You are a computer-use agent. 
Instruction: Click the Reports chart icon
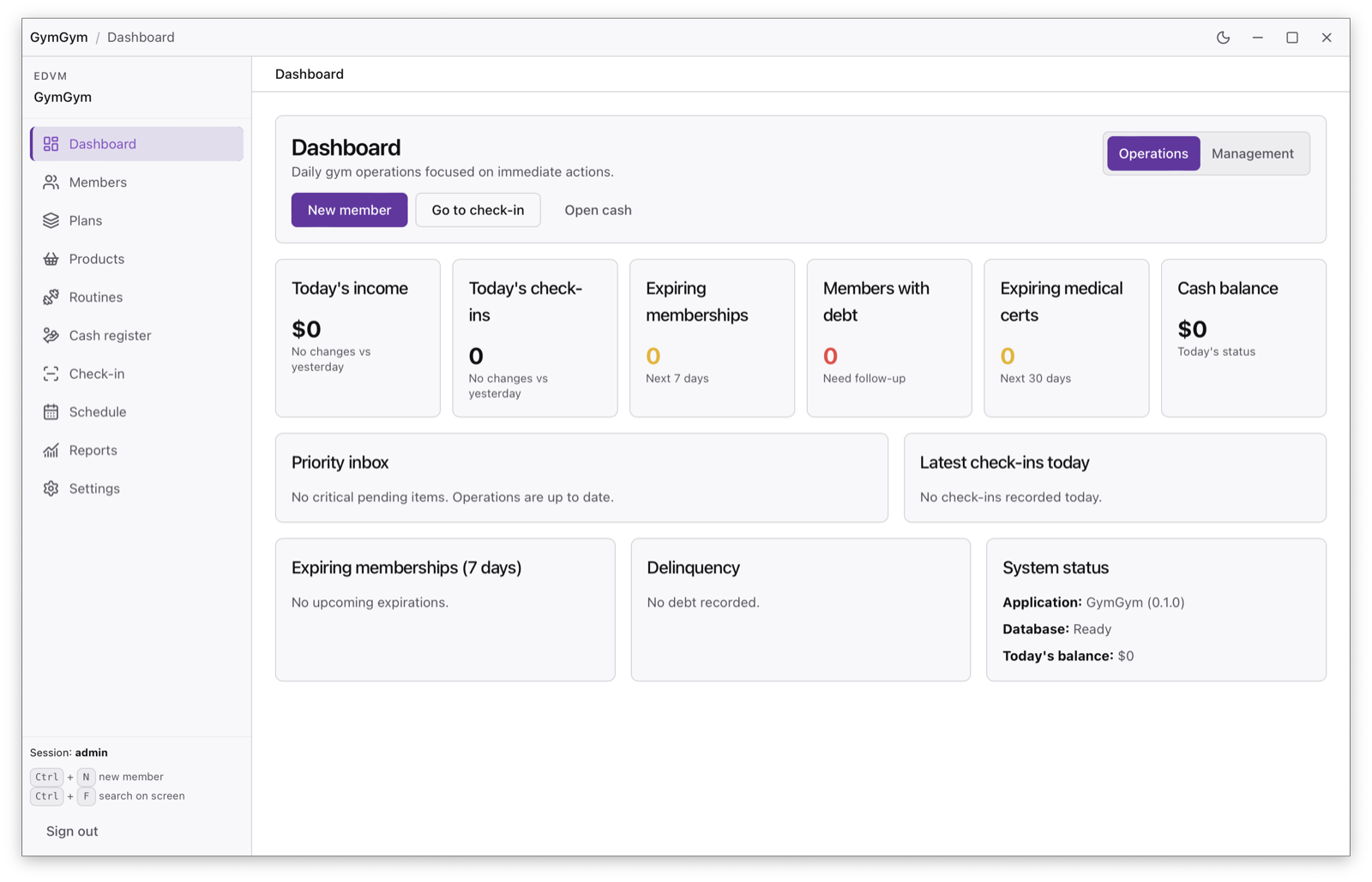(x=51, y=449)
